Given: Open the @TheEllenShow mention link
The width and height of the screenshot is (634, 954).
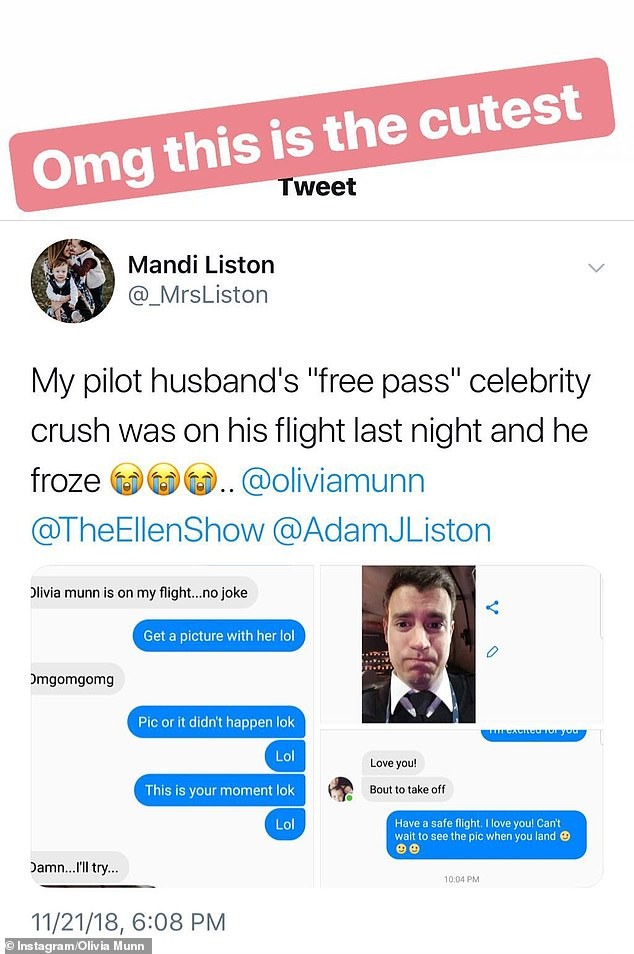Looking at the screenshot, I should (x=147, y=530).
